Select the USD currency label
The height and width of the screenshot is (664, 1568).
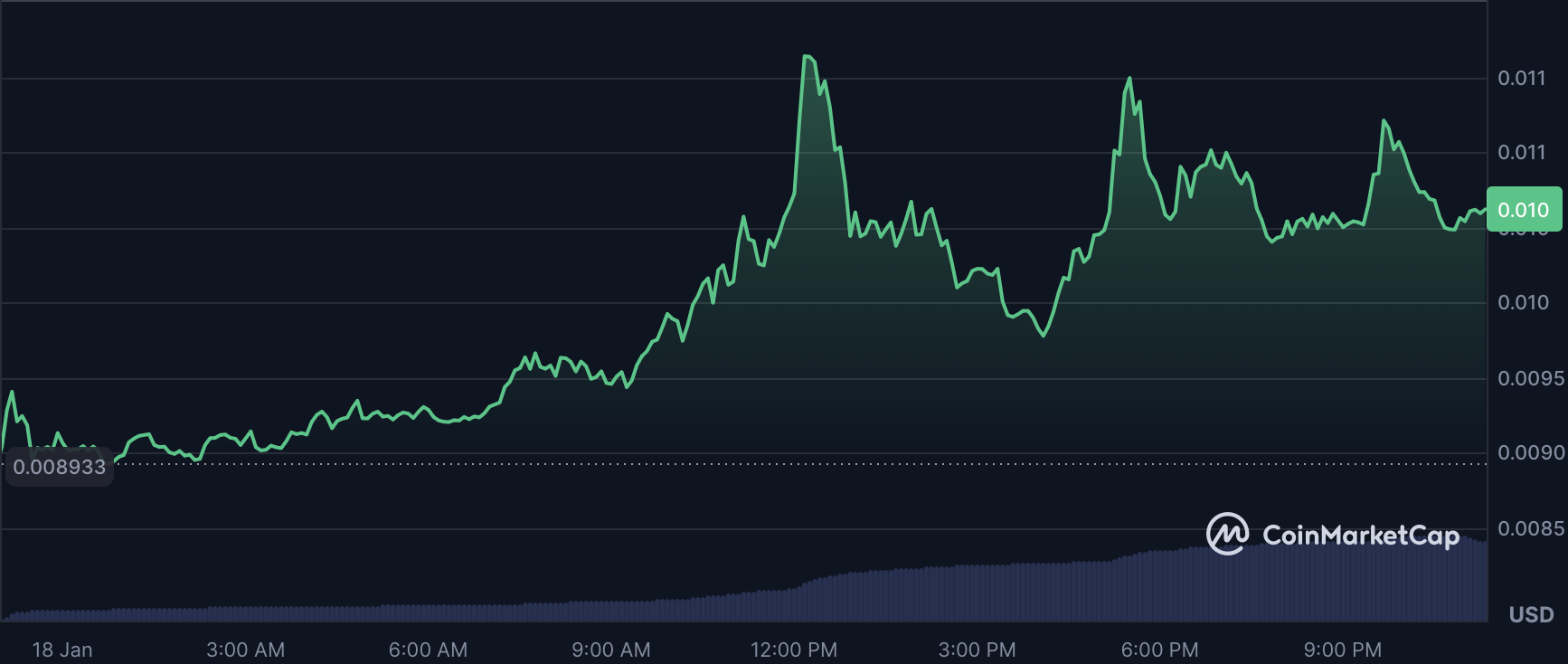click(x=1531, y=615)
